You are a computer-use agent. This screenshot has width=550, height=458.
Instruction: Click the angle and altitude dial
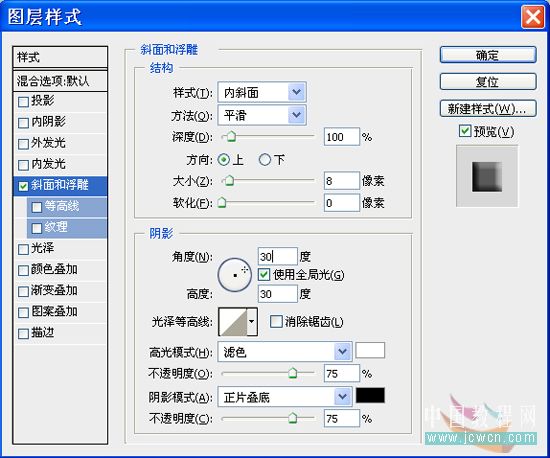coord(235,275)
